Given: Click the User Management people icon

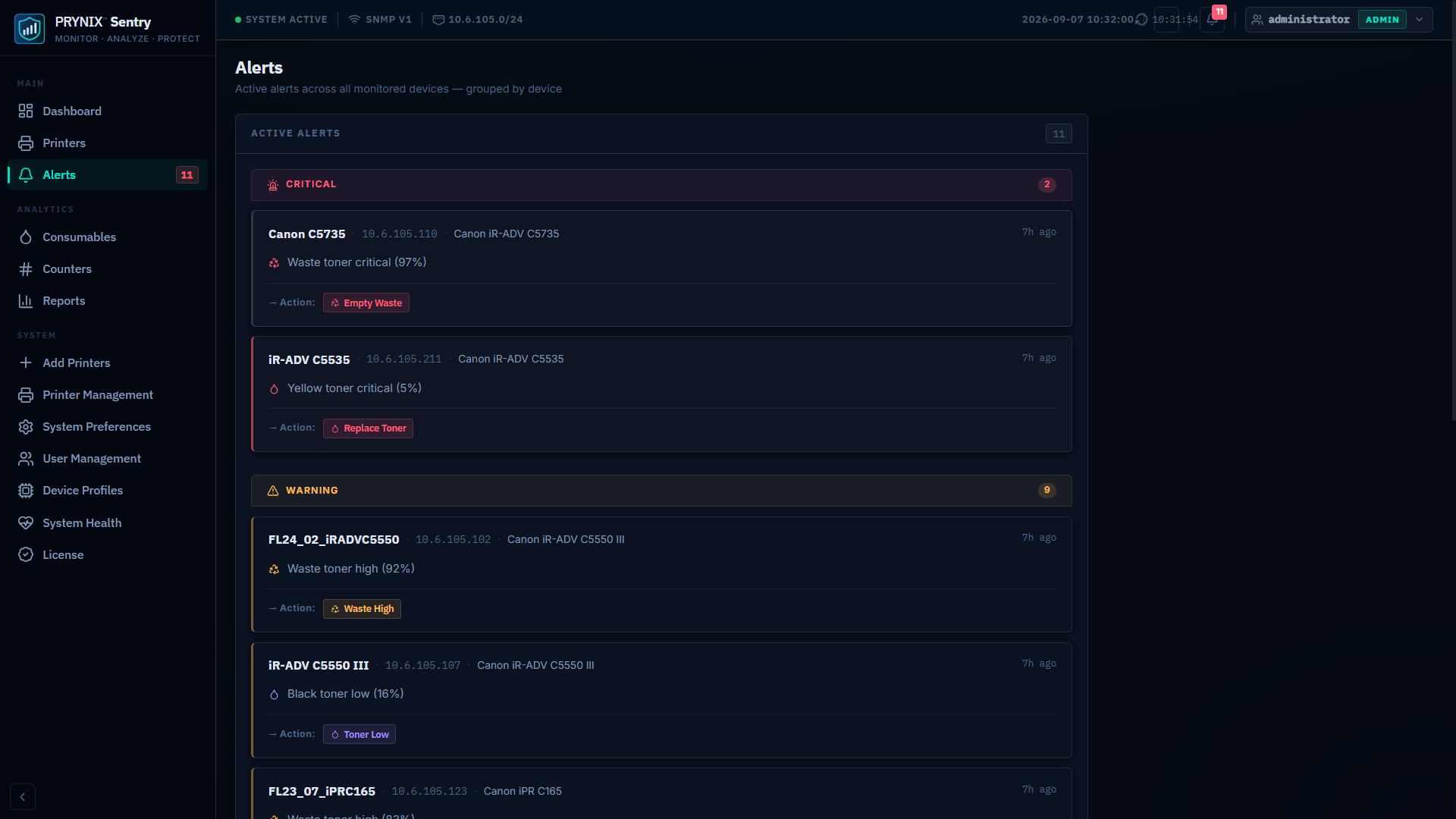Looking at the screenshot, I should 26,458.
